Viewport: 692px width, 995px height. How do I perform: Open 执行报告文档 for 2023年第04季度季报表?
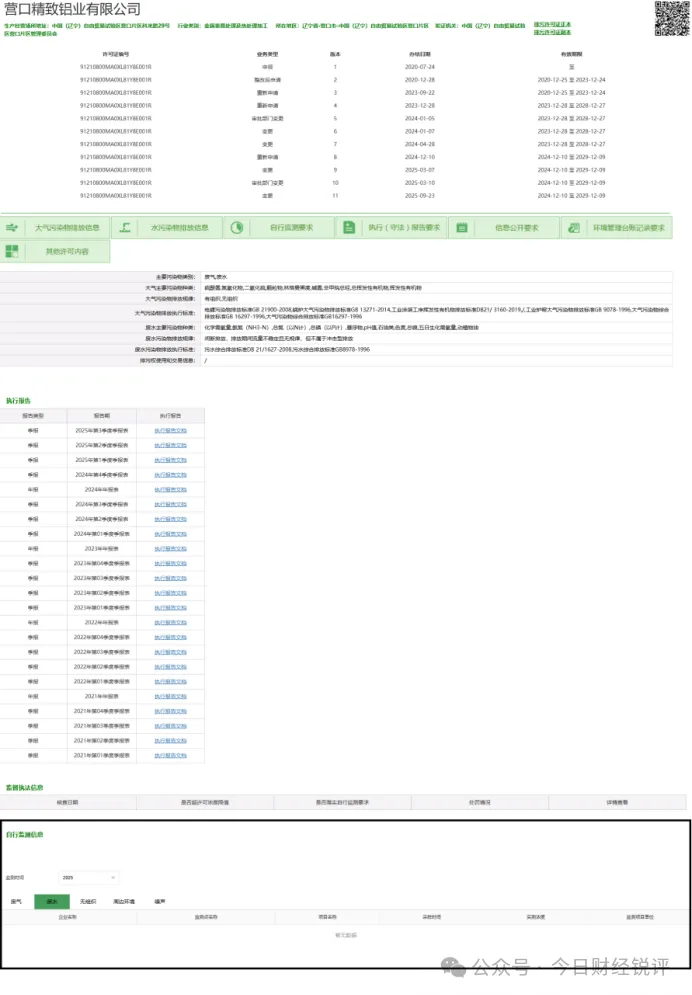click(x=171, y=563)
